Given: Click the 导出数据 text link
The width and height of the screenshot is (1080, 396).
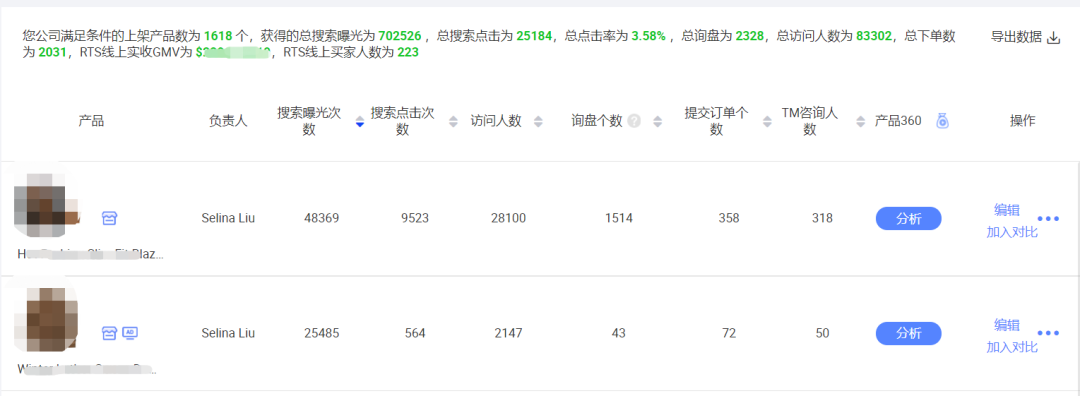Looking at the screenshot, I should [x=1016, y=37].
